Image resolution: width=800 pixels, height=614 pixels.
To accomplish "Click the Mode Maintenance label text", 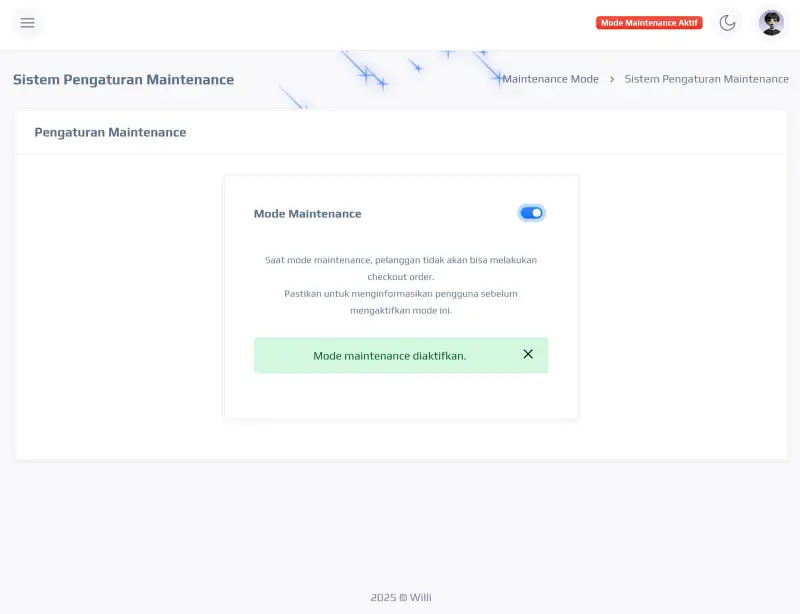I will click(x=308, y=214).
